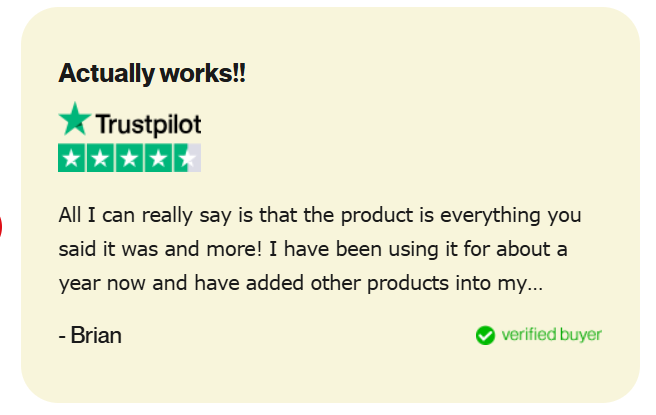Click the red element at left edge
The width and height of the screenshot is (656, 415).
(x=1, y=226)
